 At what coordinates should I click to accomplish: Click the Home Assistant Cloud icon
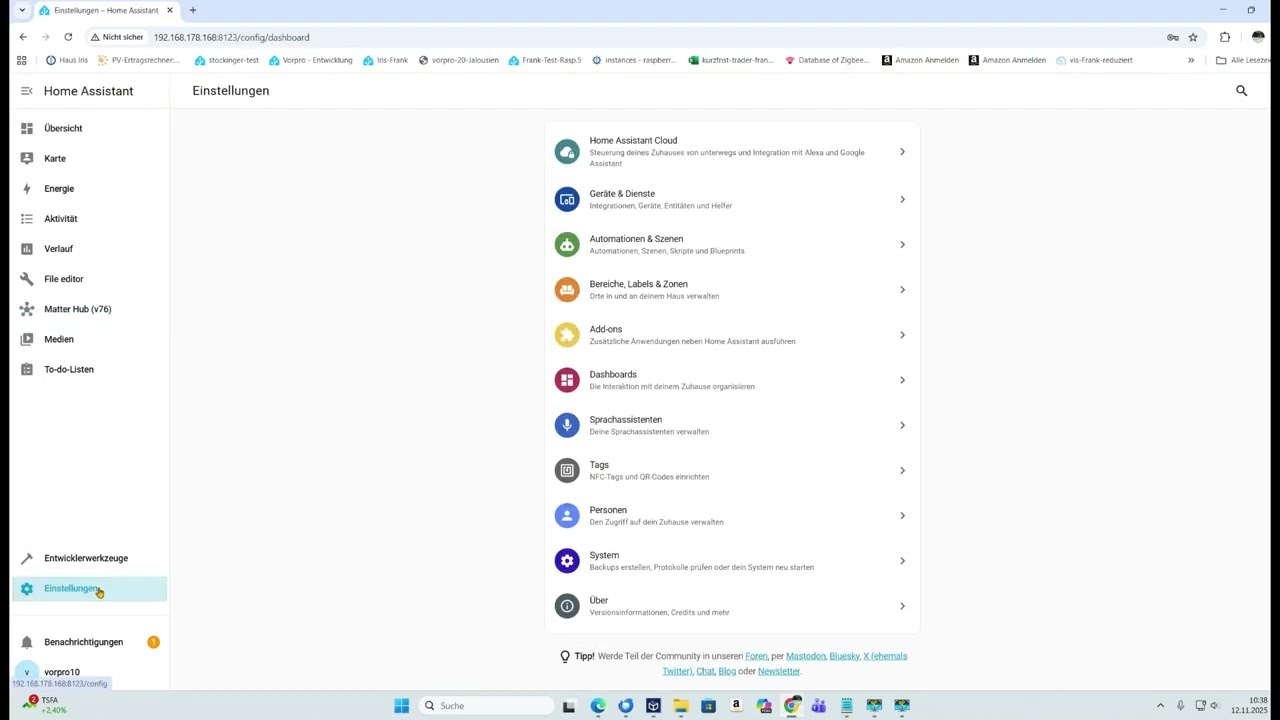coord(567,152)
